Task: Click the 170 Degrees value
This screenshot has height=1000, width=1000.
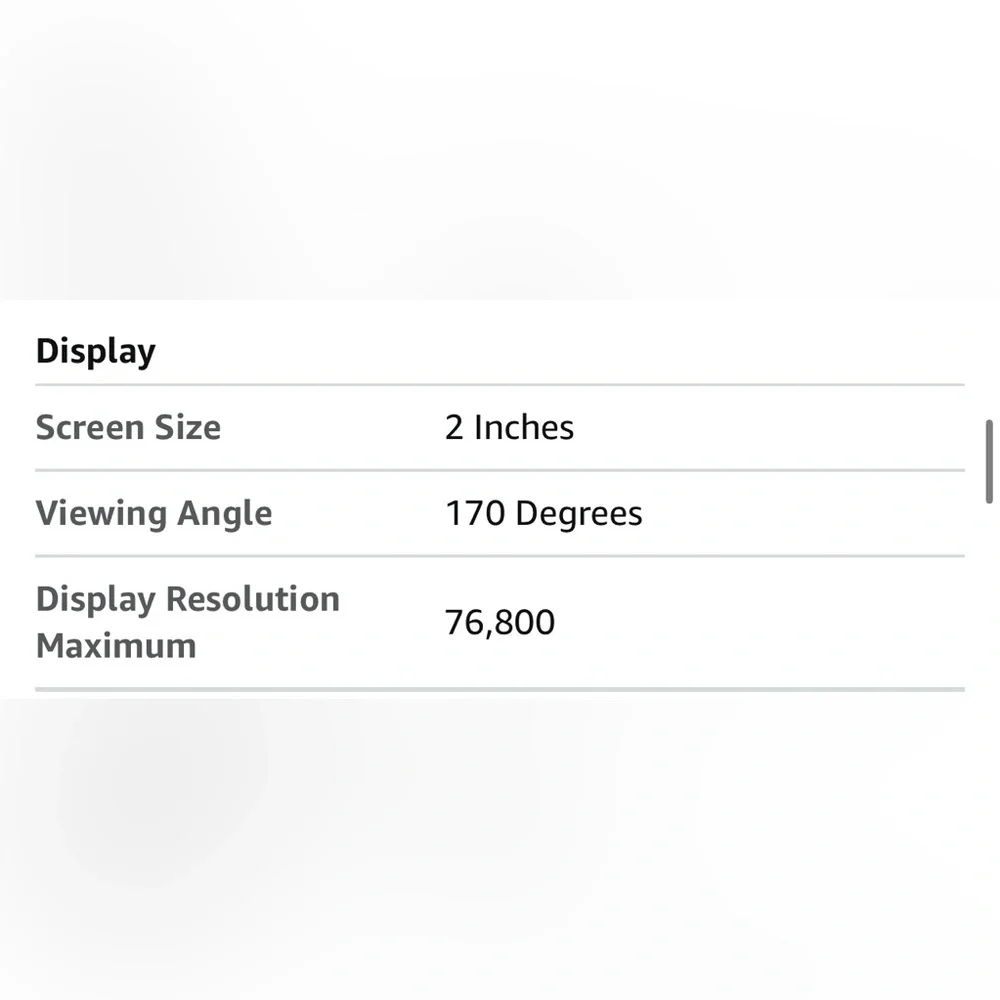Action: (x=543, y=514)
